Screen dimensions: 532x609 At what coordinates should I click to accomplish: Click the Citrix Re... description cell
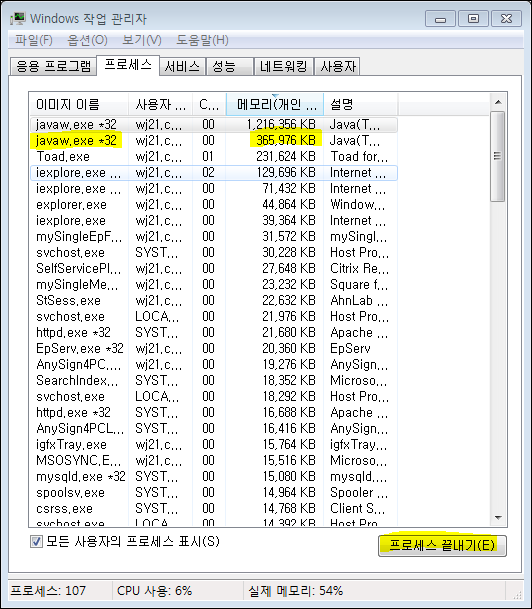(x=359, y=268)
